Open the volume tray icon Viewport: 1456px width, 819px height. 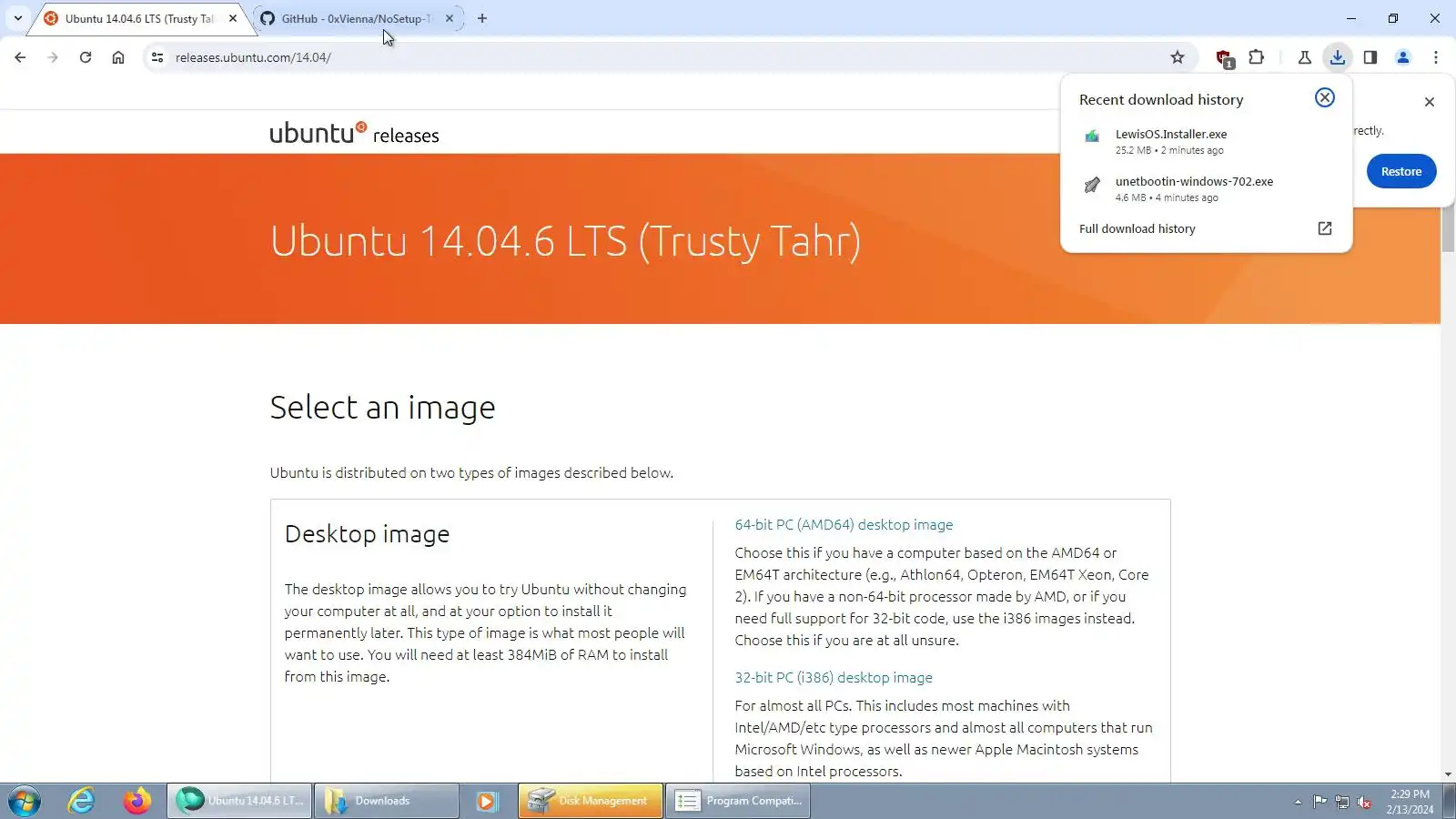[1364, 802]
